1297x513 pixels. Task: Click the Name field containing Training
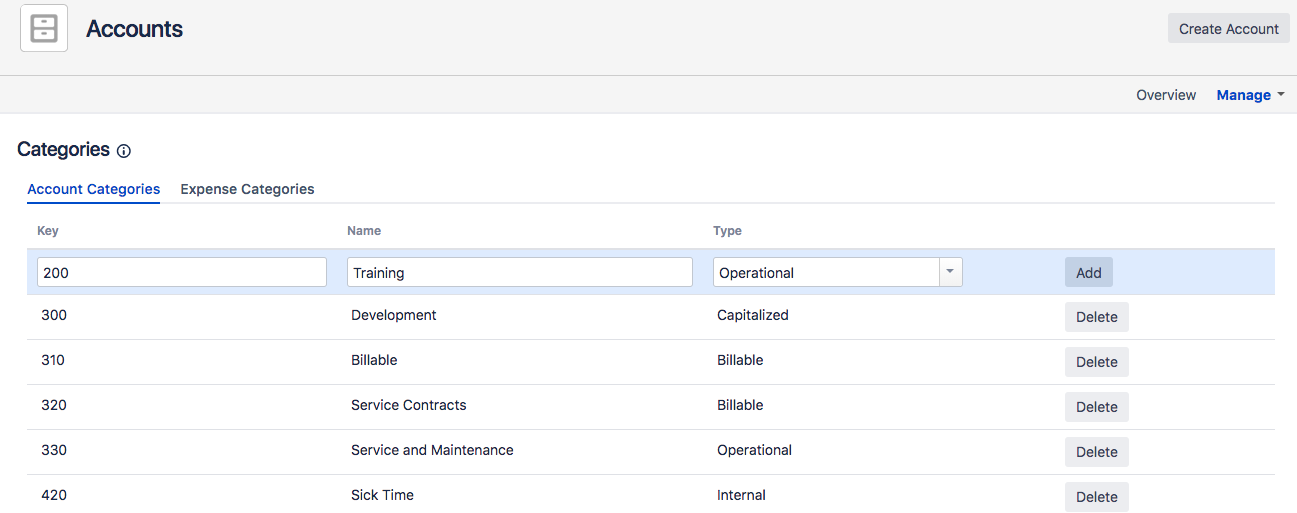click(519, 272)
